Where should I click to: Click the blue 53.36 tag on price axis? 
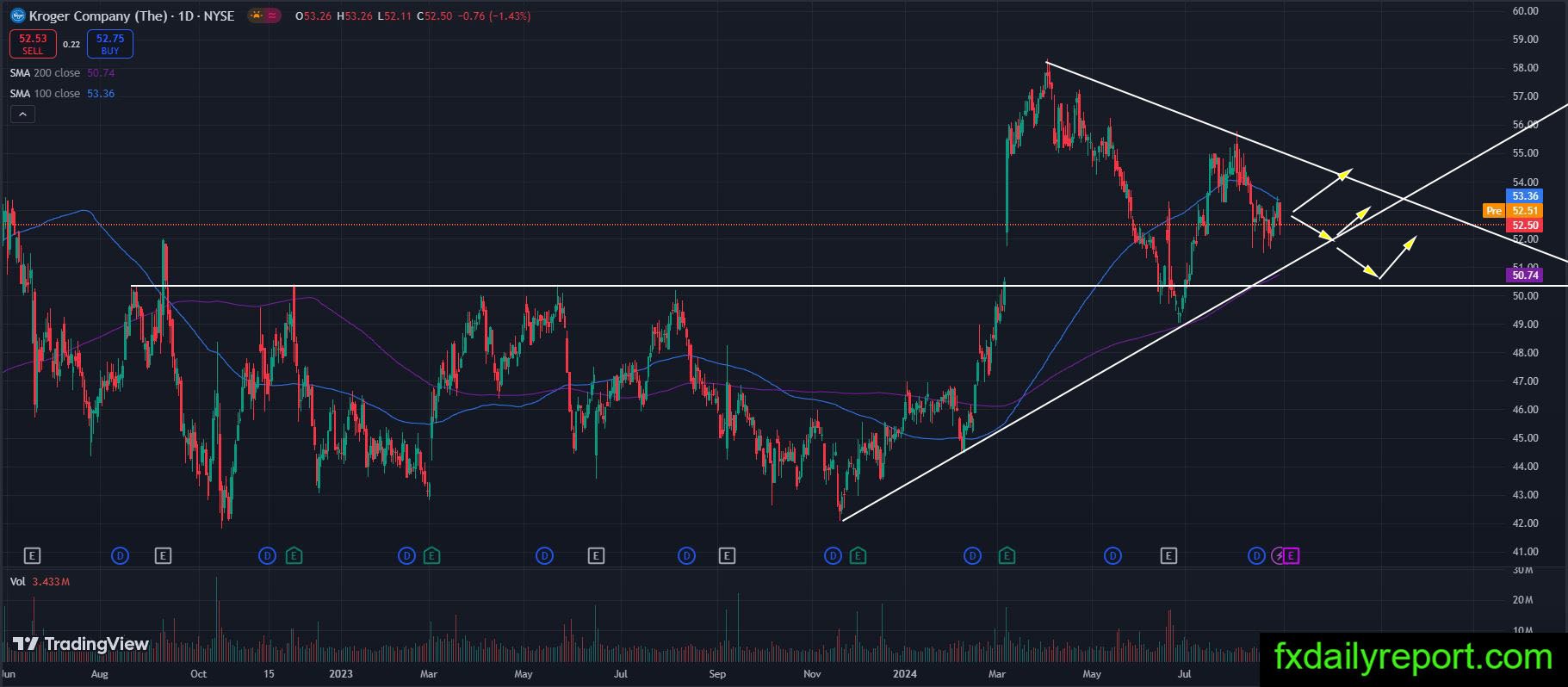(1525, 196)
